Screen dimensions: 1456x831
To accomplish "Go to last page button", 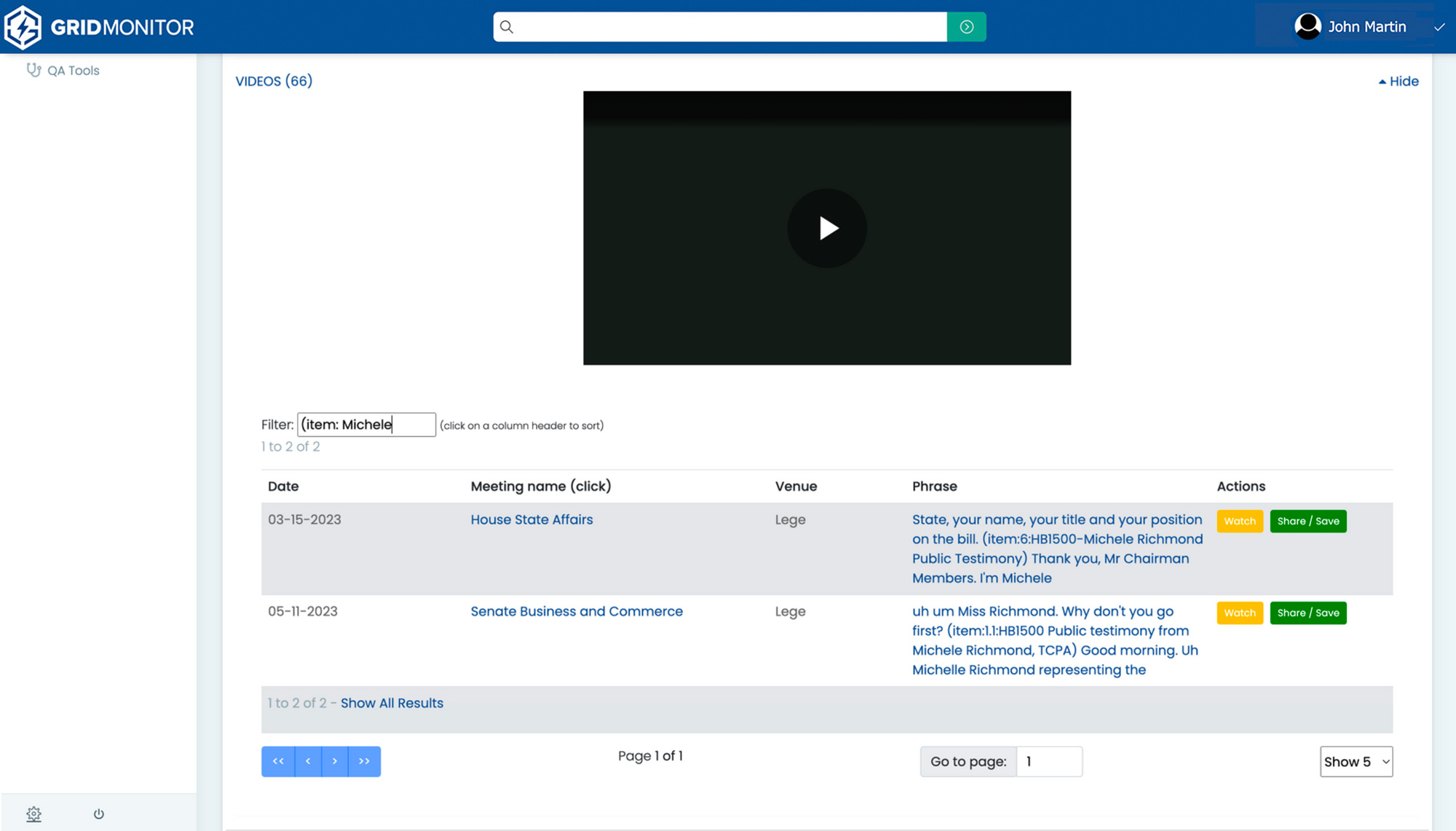I will [365, 762].
